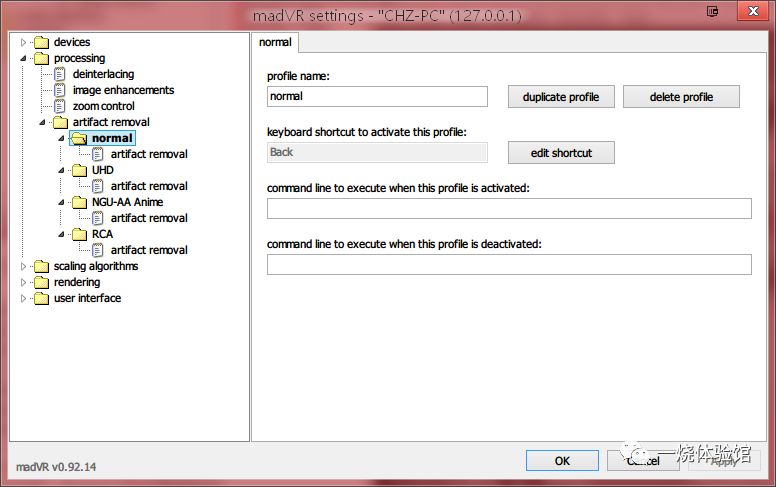Click the user interface folder icon

point(41,298)
